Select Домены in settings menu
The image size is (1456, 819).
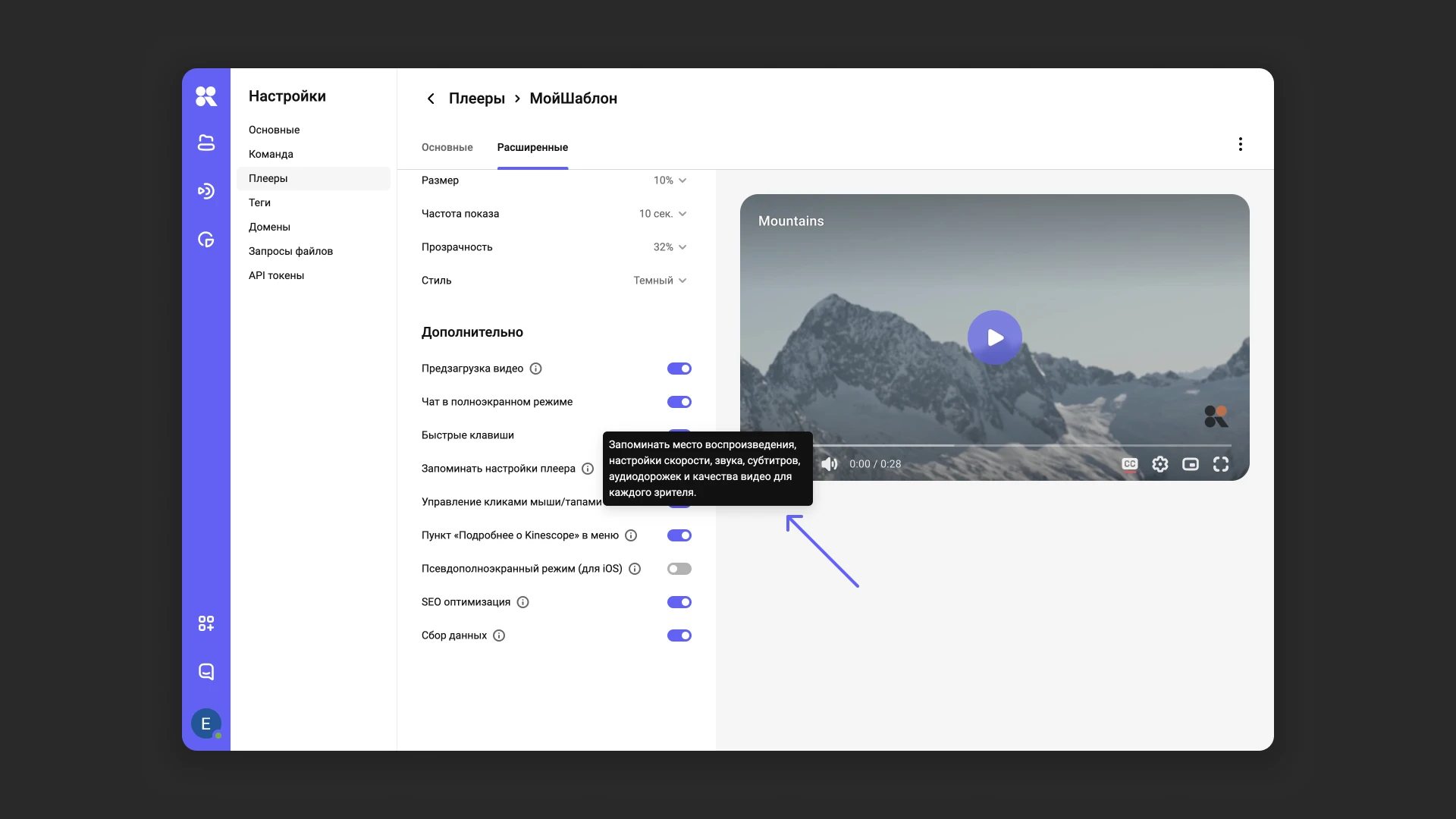pyautogui.click(x=269, y=227)
